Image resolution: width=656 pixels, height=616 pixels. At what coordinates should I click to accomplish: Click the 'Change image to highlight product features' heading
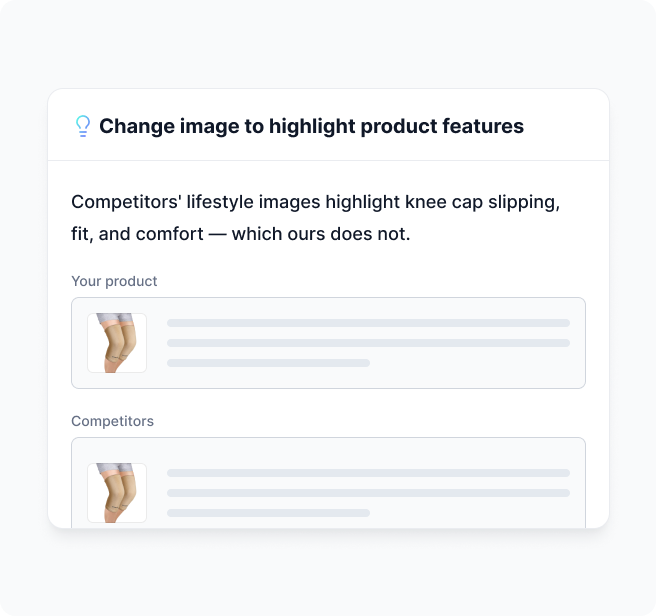tap(311, 126)
